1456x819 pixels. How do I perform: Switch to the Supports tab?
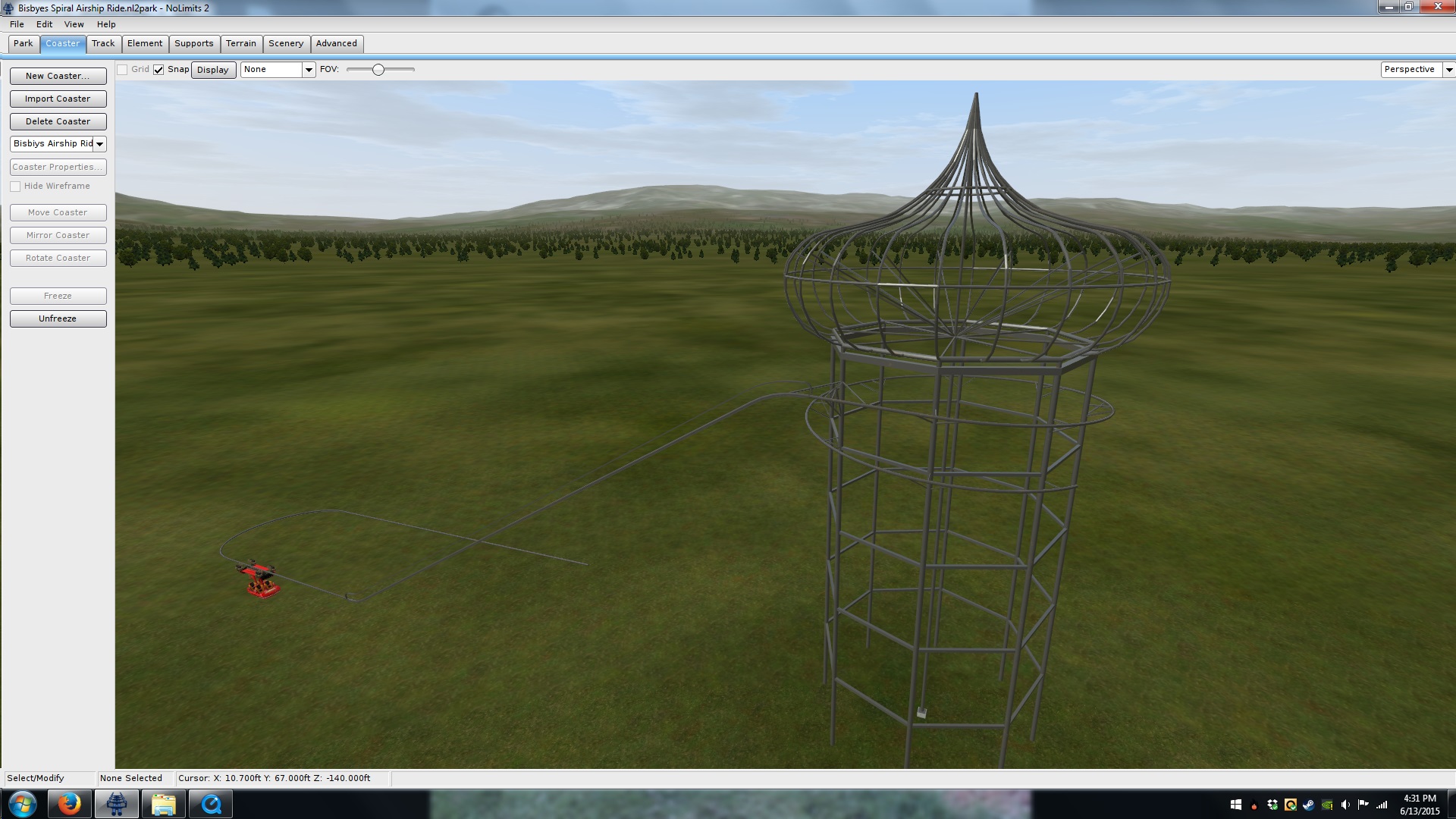[x=193, y=43]
